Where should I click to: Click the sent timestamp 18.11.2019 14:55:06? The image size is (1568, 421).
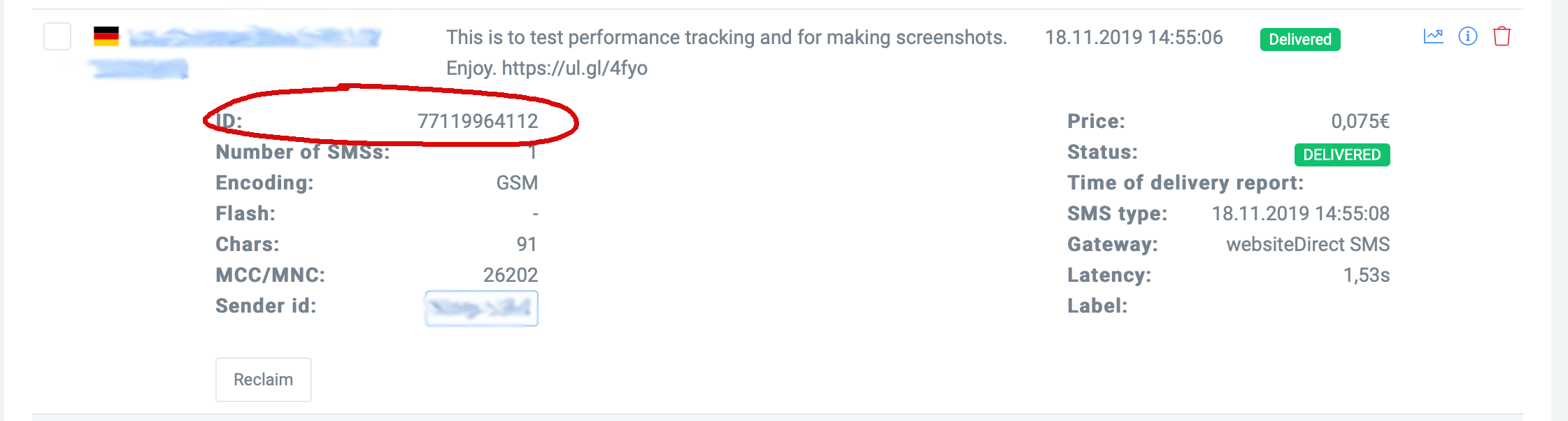(x=1133, y=38)
